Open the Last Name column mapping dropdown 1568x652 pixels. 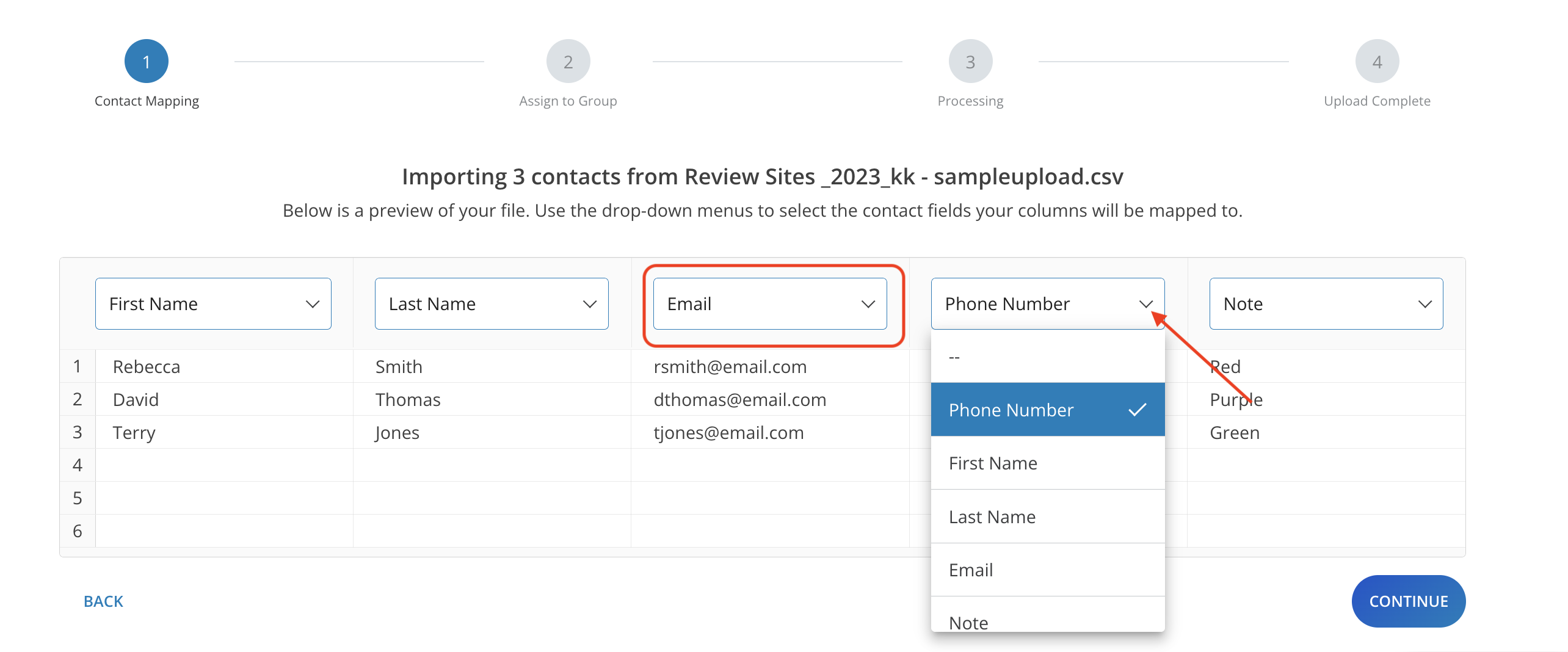(491, 304)
